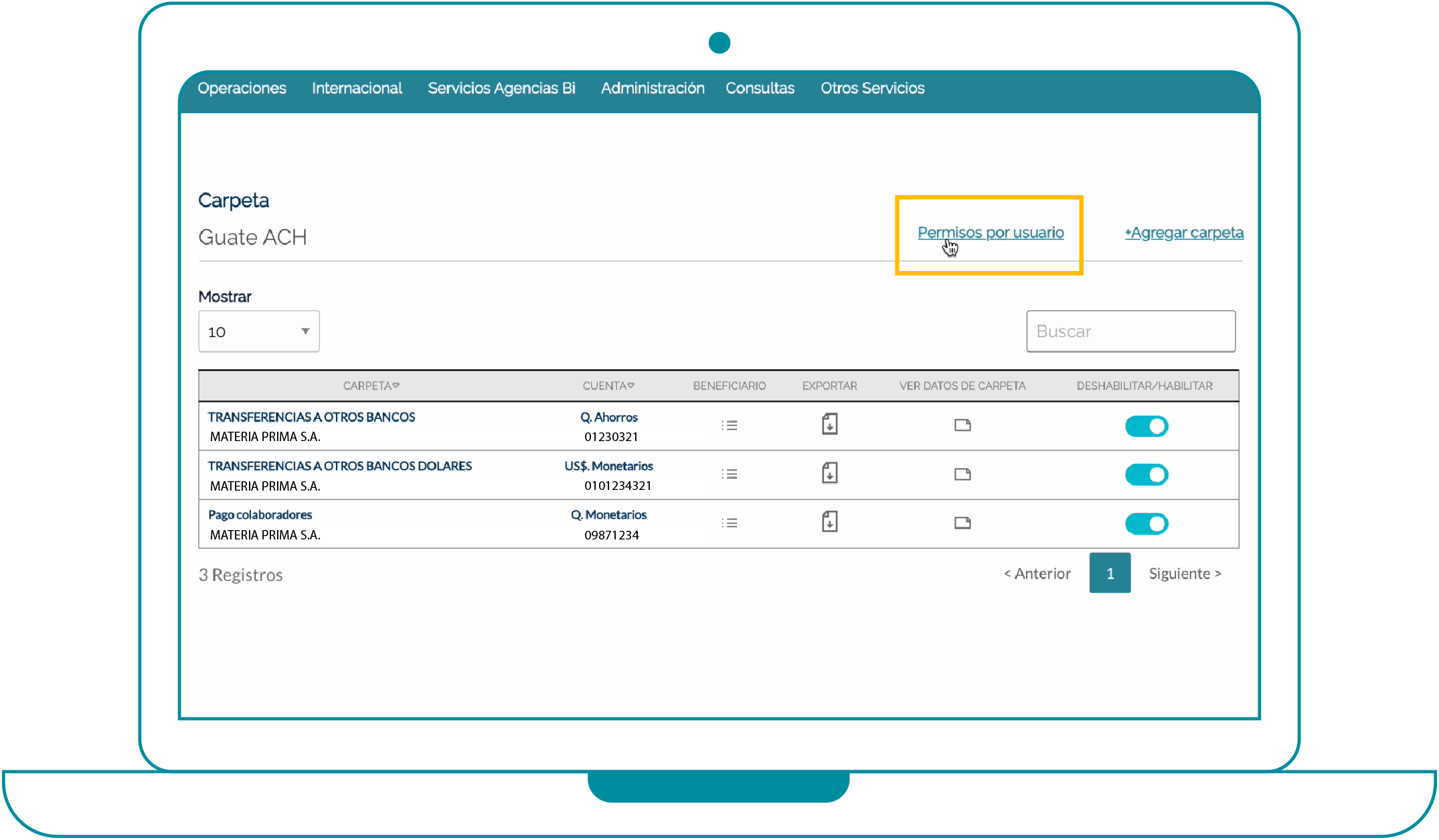
Task: Open beneficiary list for TRANSFERENCIAS A OTROS BANCOS
Action: click(730, 426)
